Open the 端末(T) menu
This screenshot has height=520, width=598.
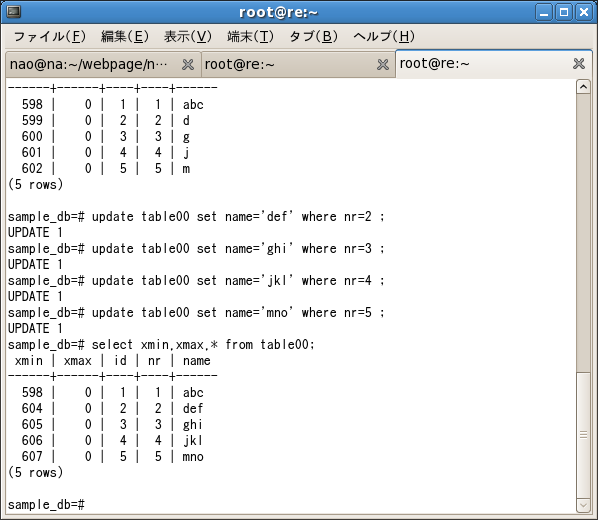tap(250, 37)
